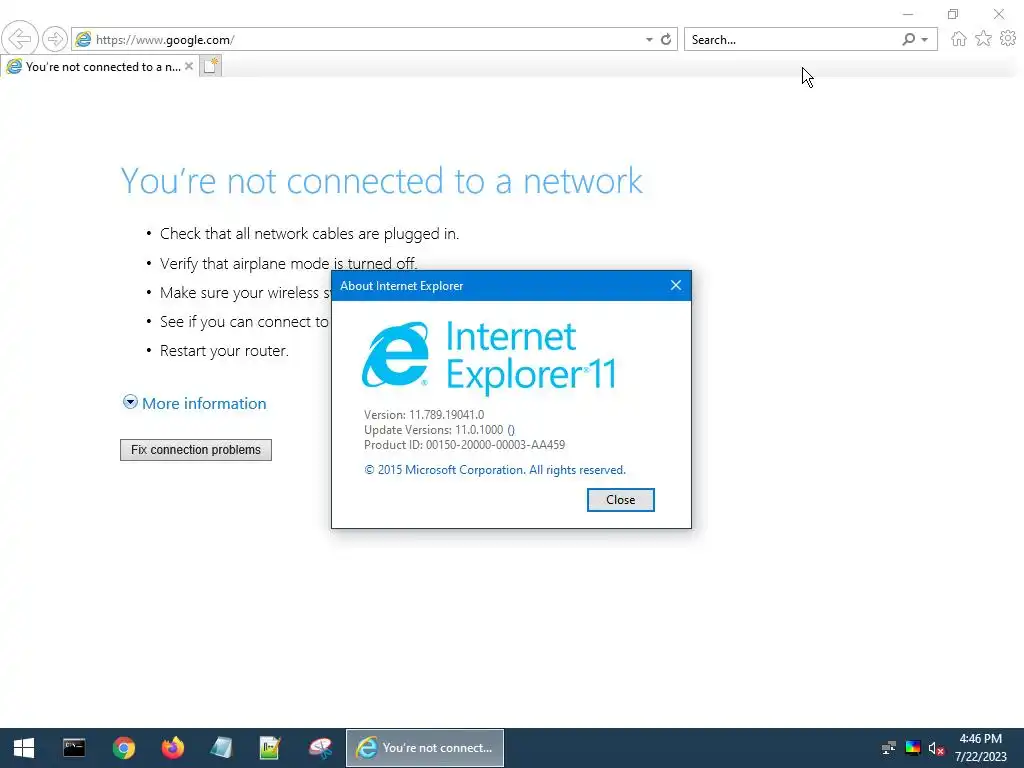Image resolution: width=1024 pixels, height=768 pixels.
Task: Click the "Restart your router." bullet text
Action: tap(224, 351)
